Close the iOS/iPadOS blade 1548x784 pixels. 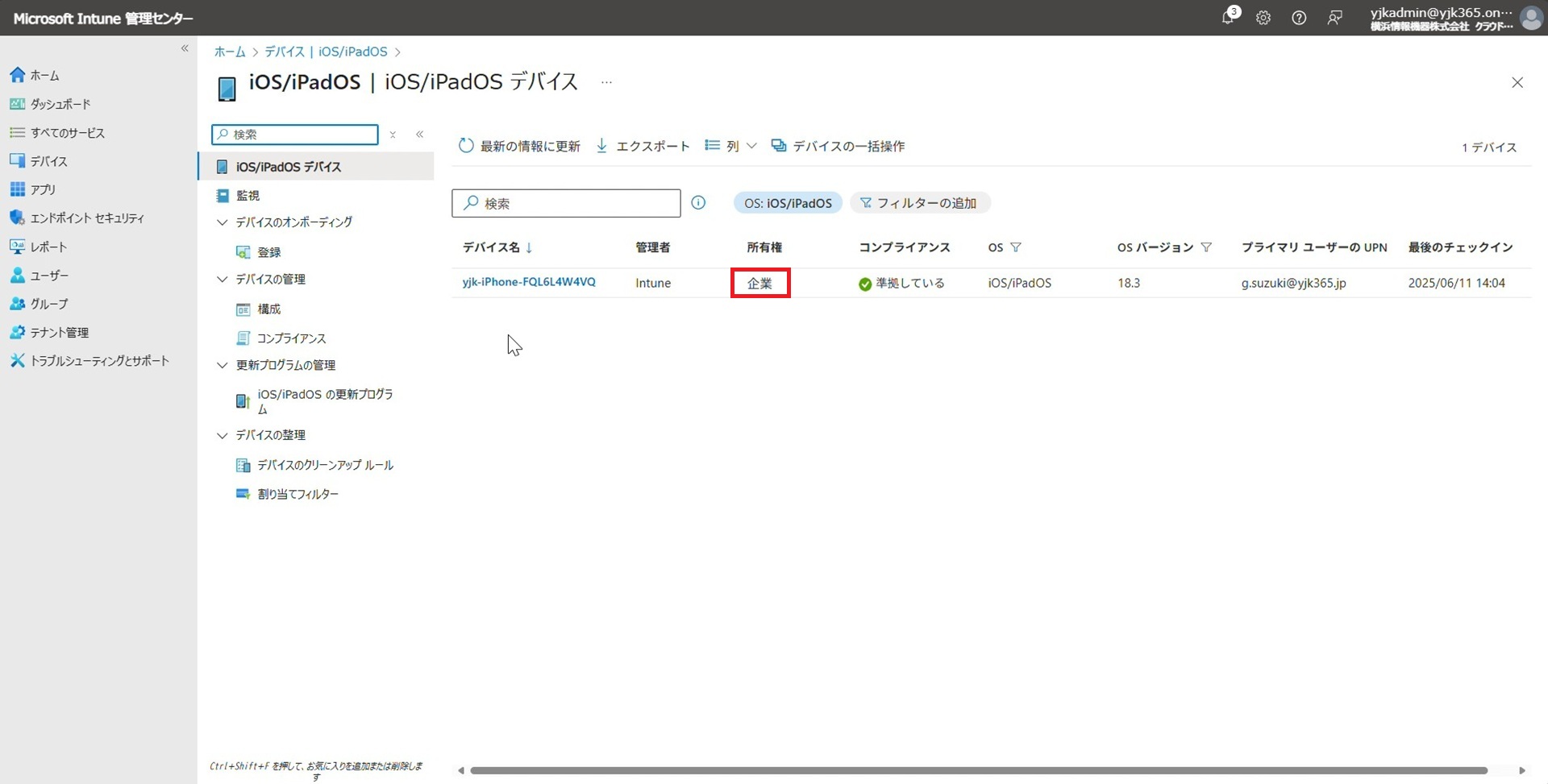click(1517, 82)
